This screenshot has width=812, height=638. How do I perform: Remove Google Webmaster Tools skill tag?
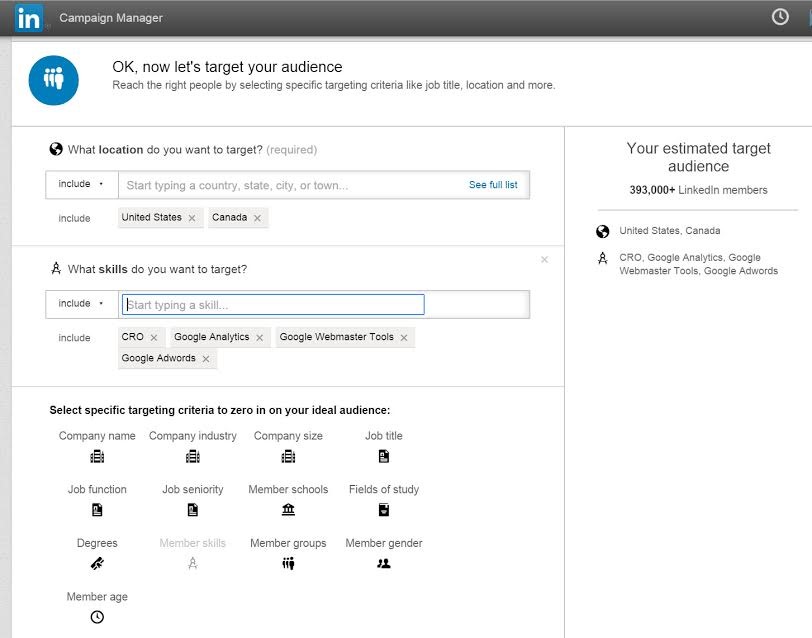pyautogui.click(x=404, y=338)
